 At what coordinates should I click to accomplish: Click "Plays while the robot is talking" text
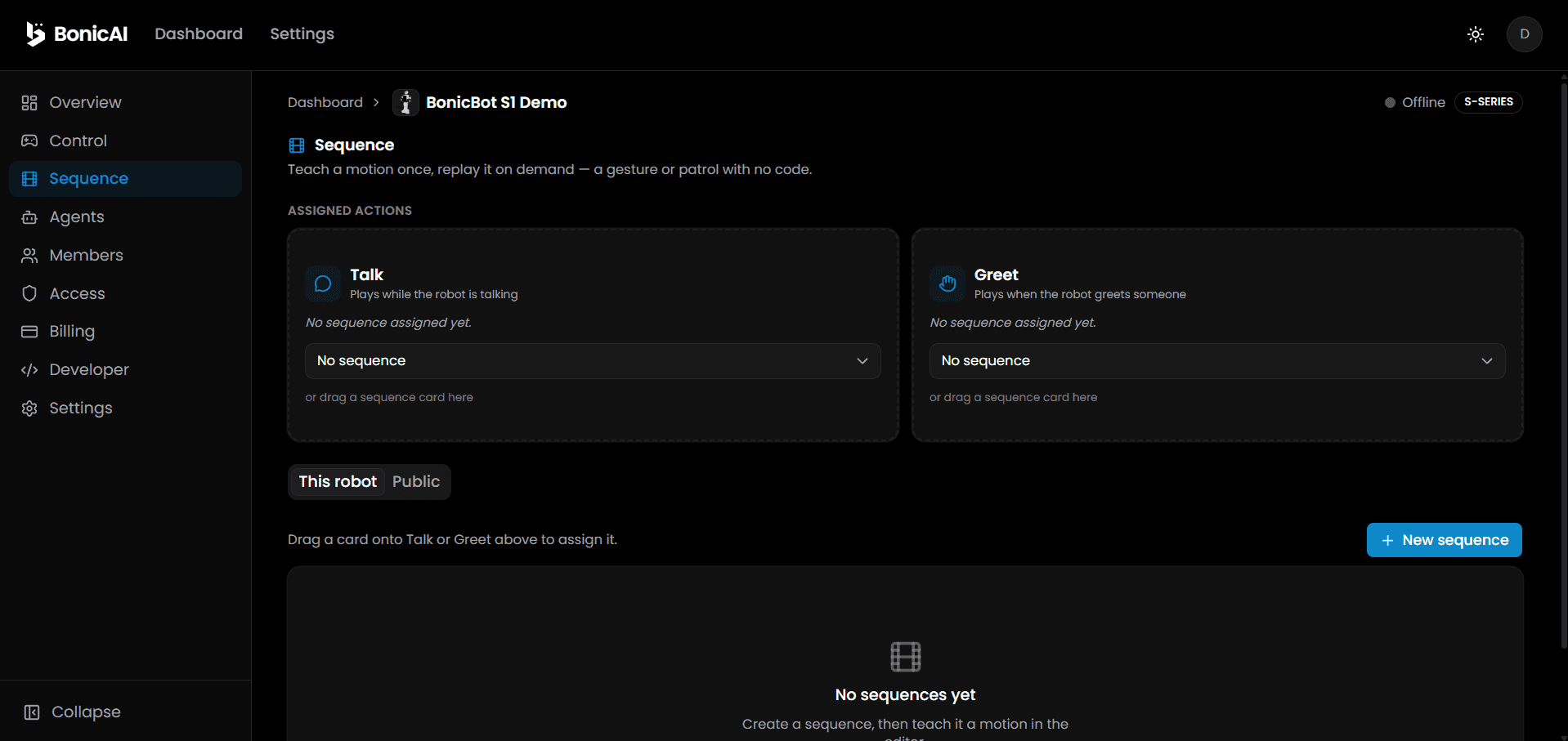tap(434, 295)
